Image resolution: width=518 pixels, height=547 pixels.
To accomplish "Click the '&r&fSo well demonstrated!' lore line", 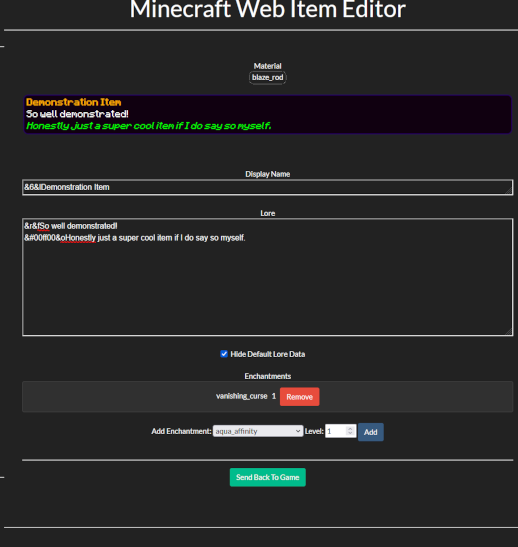I will tap(71, 226).
